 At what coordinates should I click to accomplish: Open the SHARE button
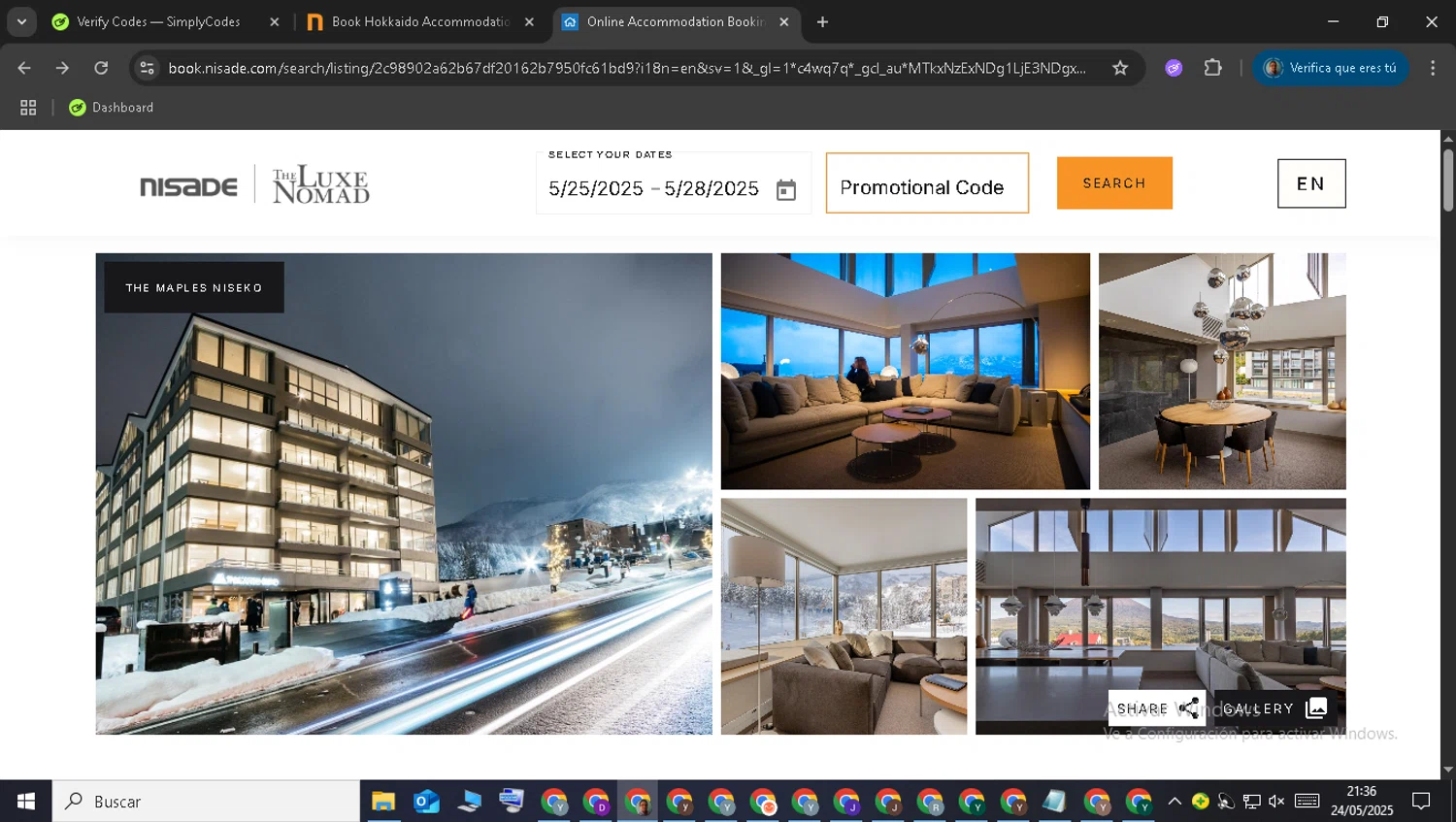1157,708
